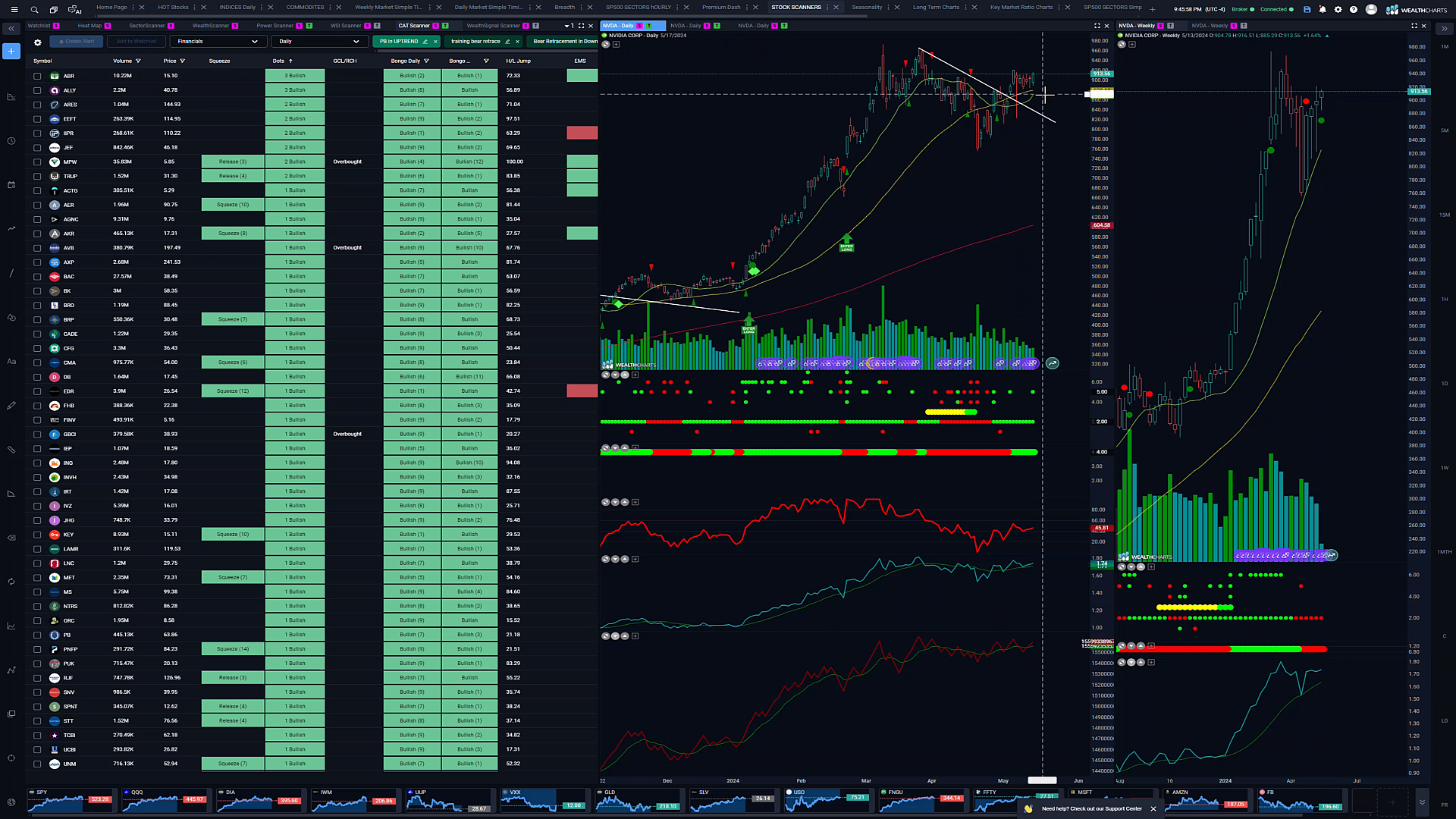Tick the BAC row checkbox
Screen dimensions: 1456x819
[37, 277]
